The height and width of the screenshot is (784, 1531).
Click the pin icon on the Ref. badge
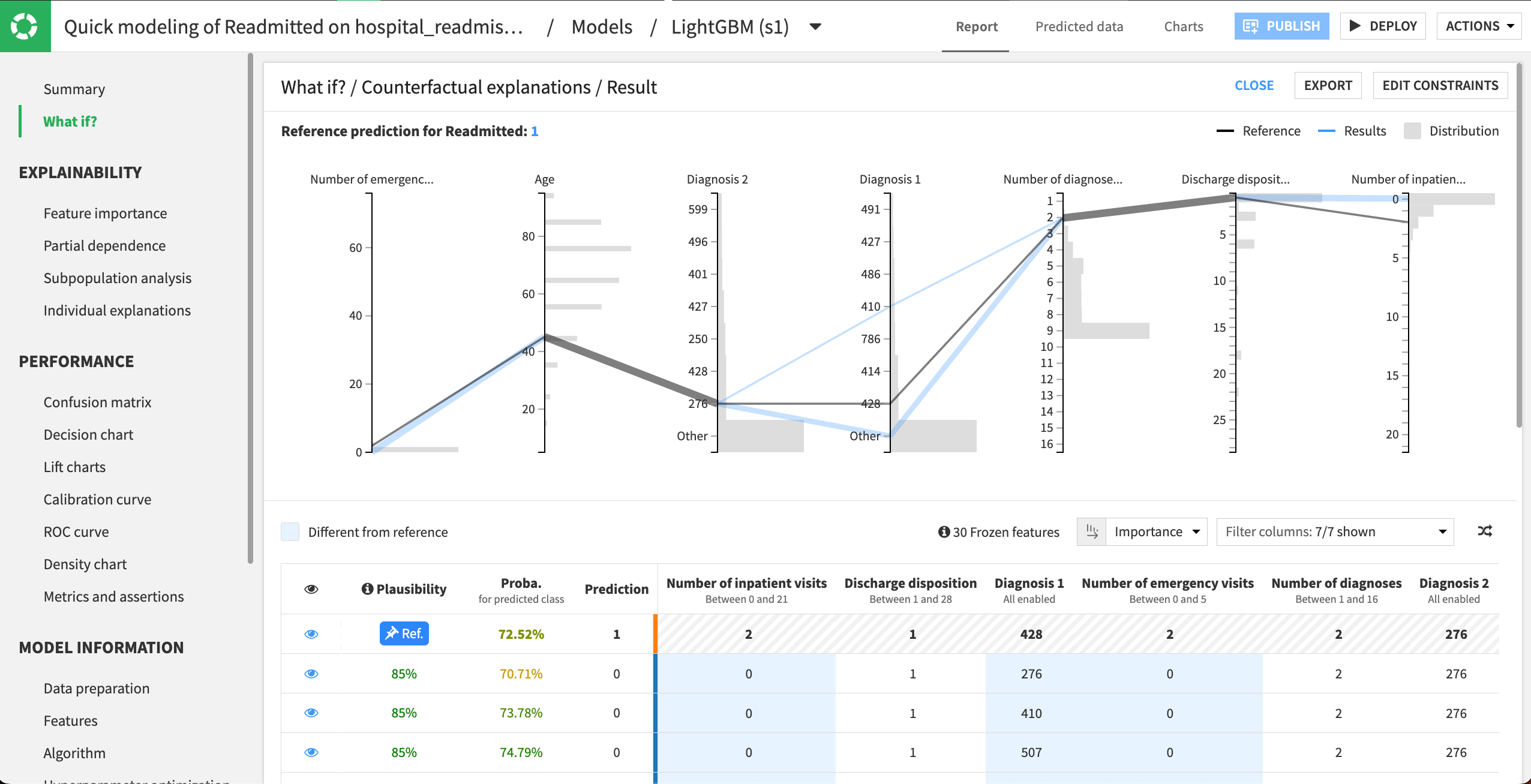tap(391, 633)
